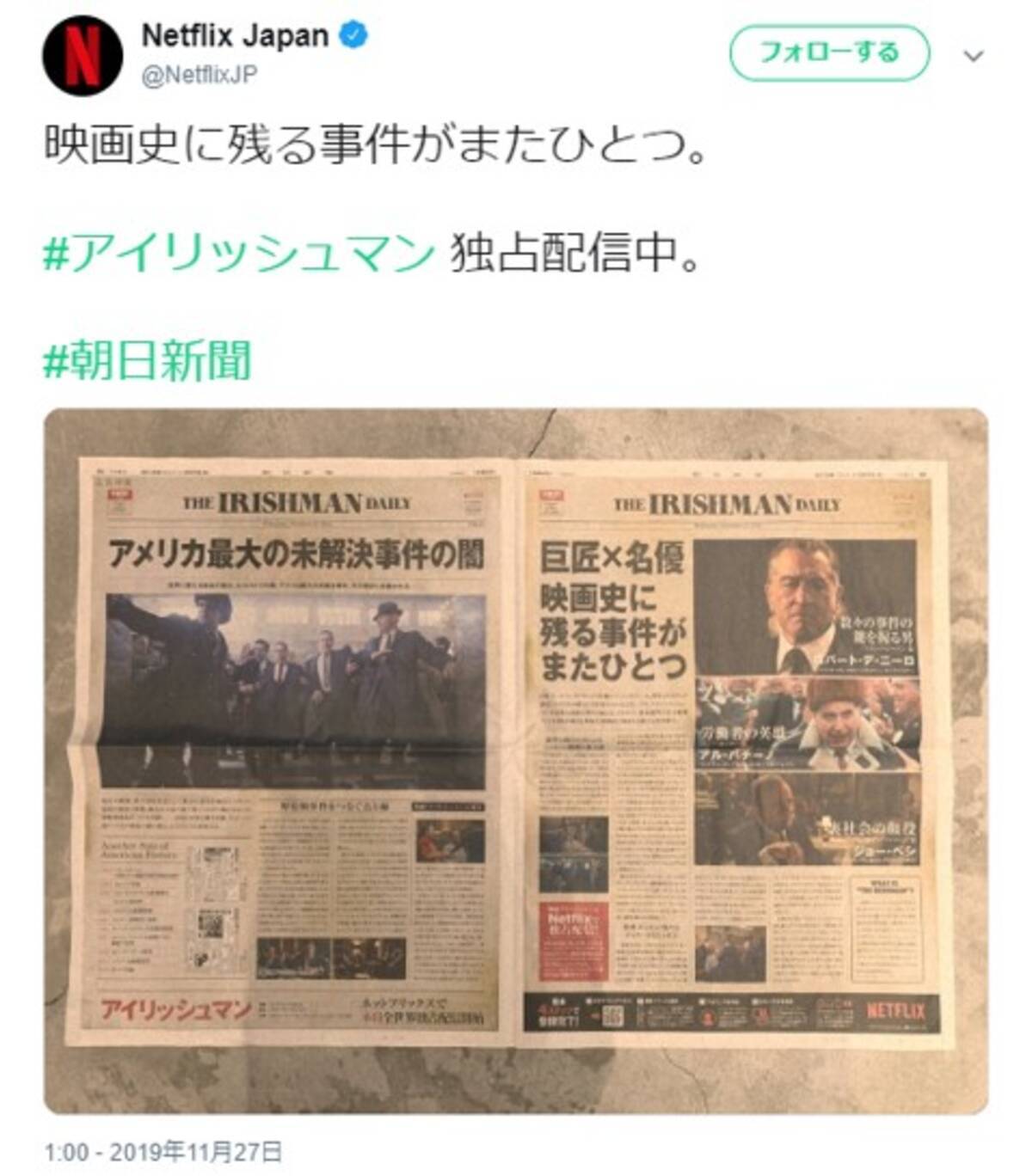Open the Netflix Japan profile avatar
This screenshot has height=1176, width=1032.
tap(83, 55)
